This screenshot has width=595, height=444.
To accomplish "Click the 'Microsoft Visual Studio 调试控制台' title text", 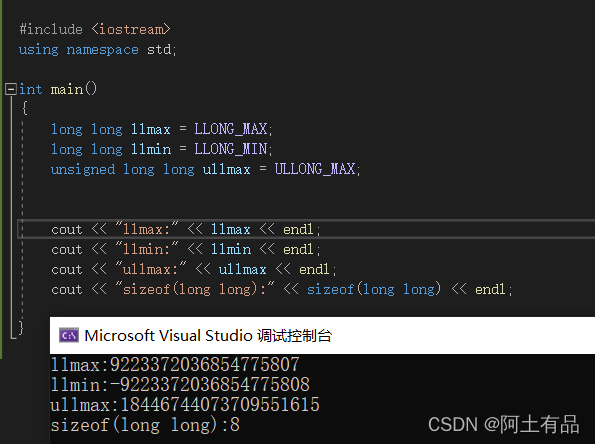I will coord(208,336).
